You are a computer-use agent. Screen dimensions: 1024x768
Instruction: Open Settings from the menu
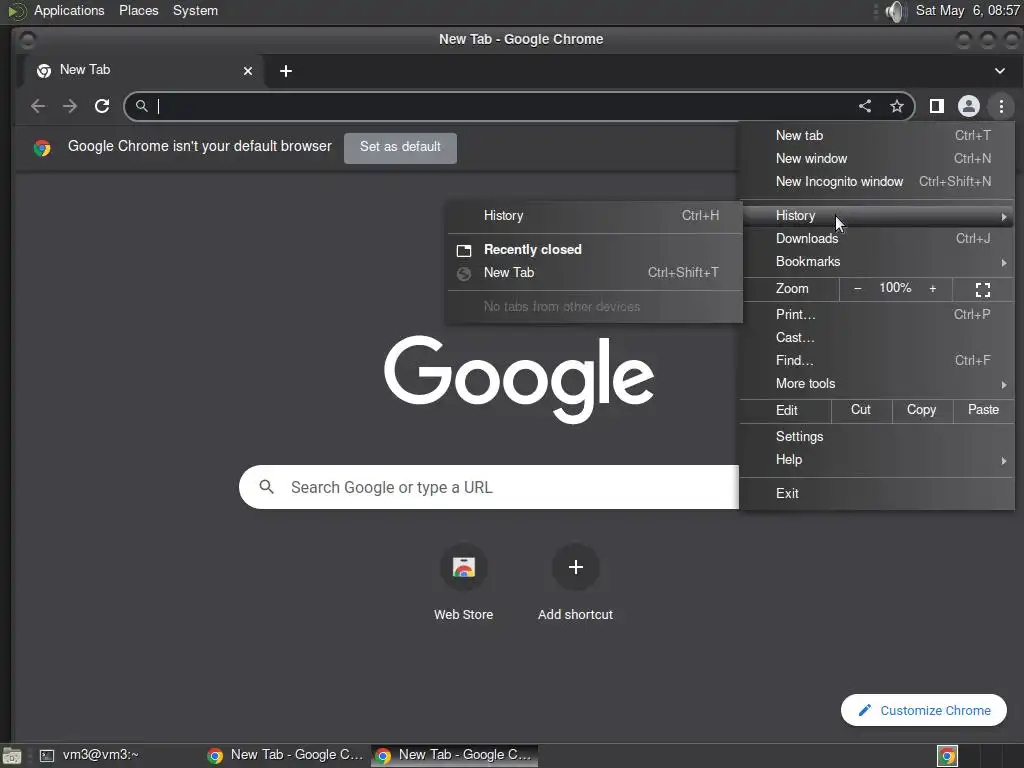pos(877,436)
